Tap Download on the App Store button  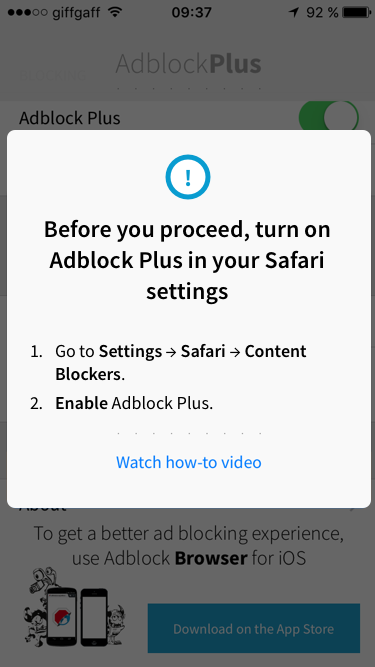(254, 628)
